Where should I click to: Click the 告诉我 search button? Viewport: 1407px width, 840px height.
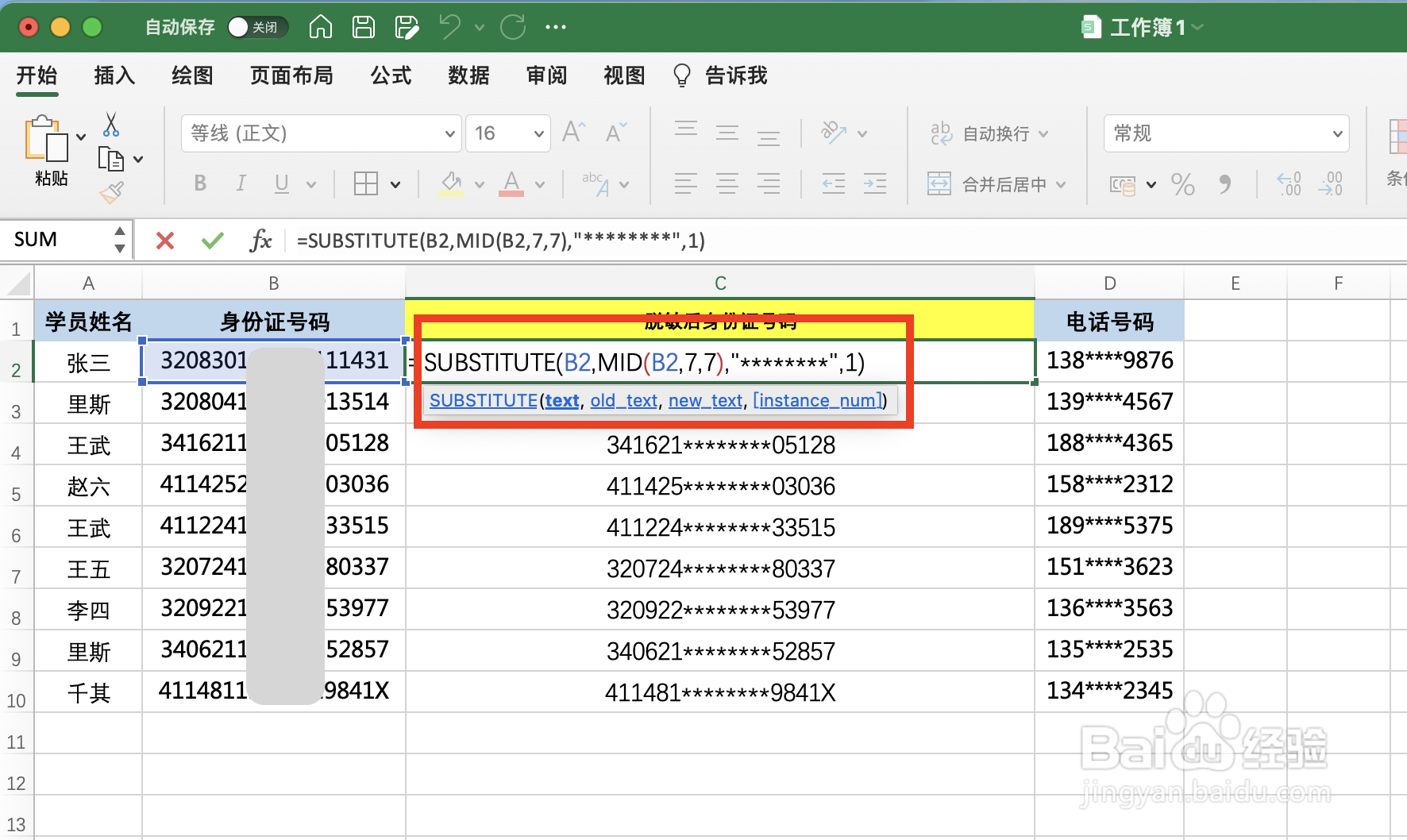click(x=720, y=75)
